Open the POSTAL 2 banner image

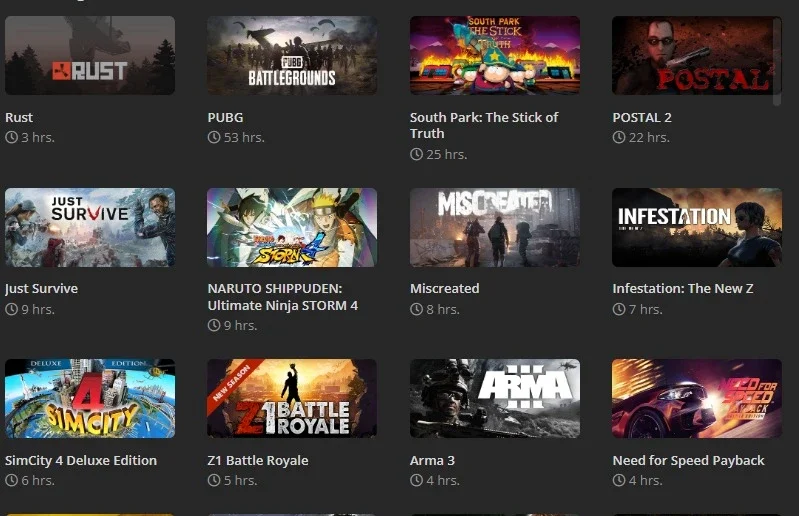tap(697, 55)
